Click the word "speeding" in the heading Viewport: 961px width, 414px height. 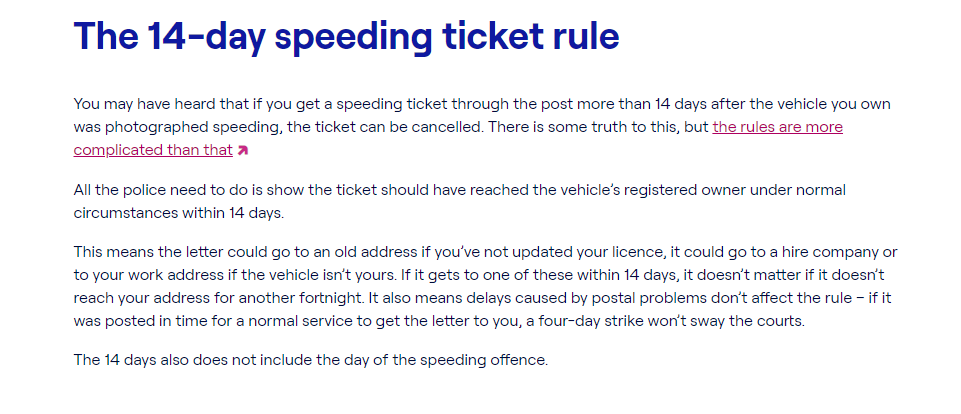click(353, 38)
